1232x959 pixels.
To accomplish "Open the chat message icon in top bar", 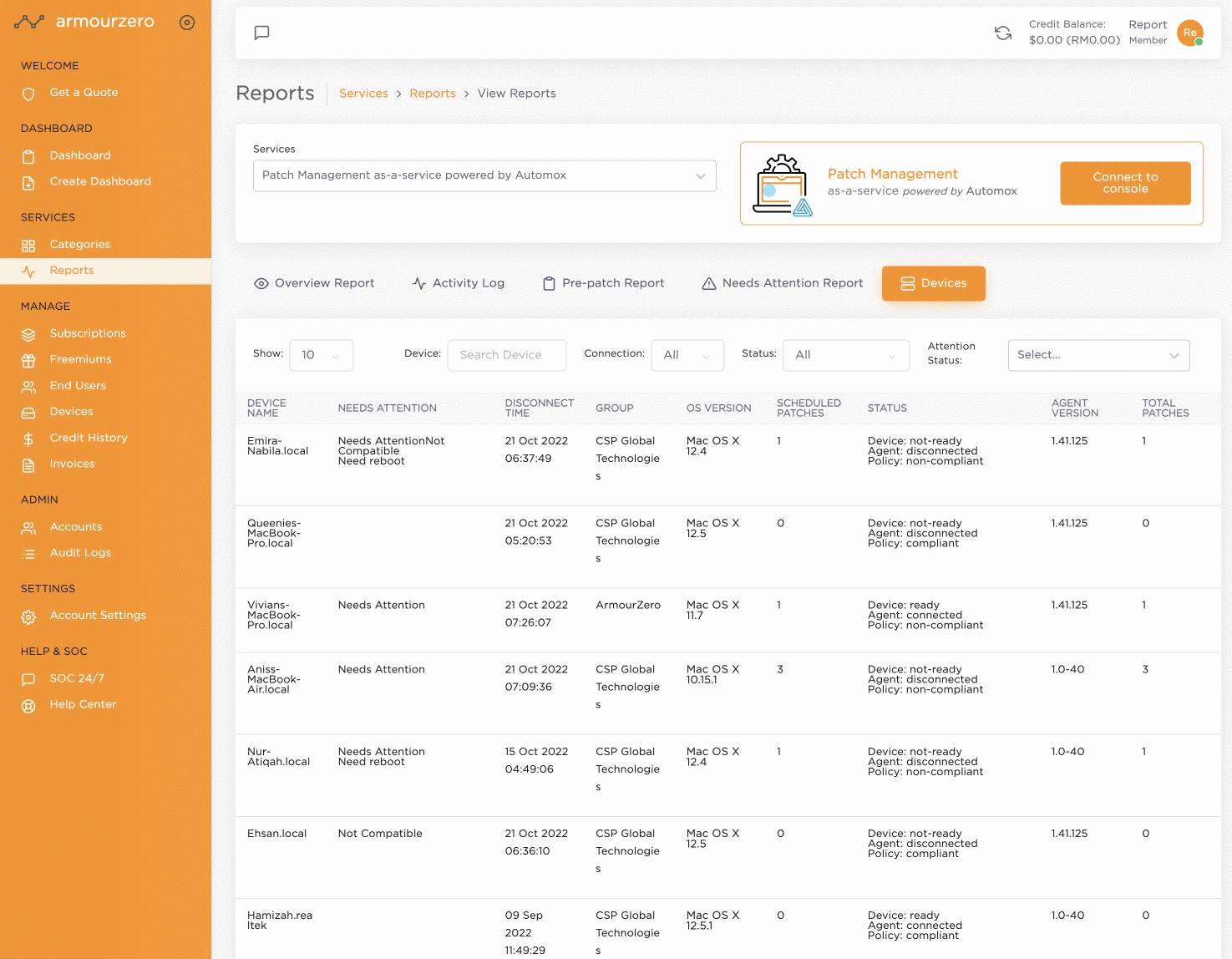I will 261,33.
